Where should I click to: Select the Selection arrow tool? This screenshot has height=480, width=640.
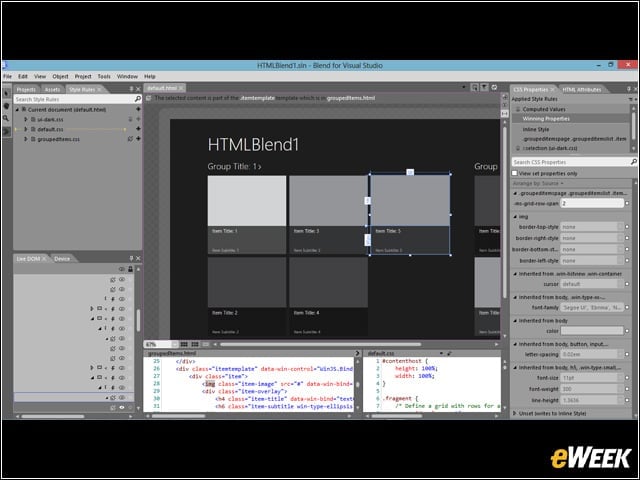(x=6, y=93)
